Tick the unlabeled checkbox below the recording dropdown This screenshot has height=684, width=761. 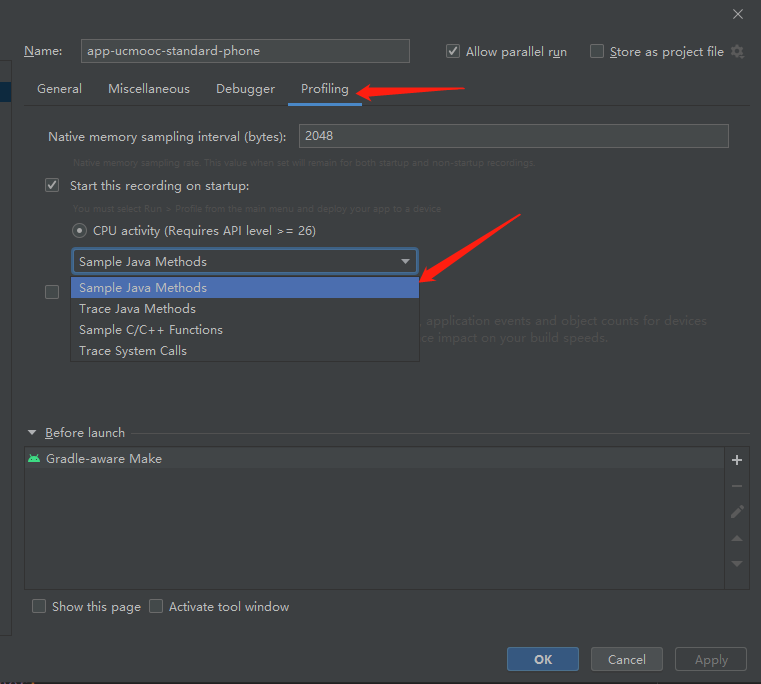pyautogui.click(x=52, y=292)
